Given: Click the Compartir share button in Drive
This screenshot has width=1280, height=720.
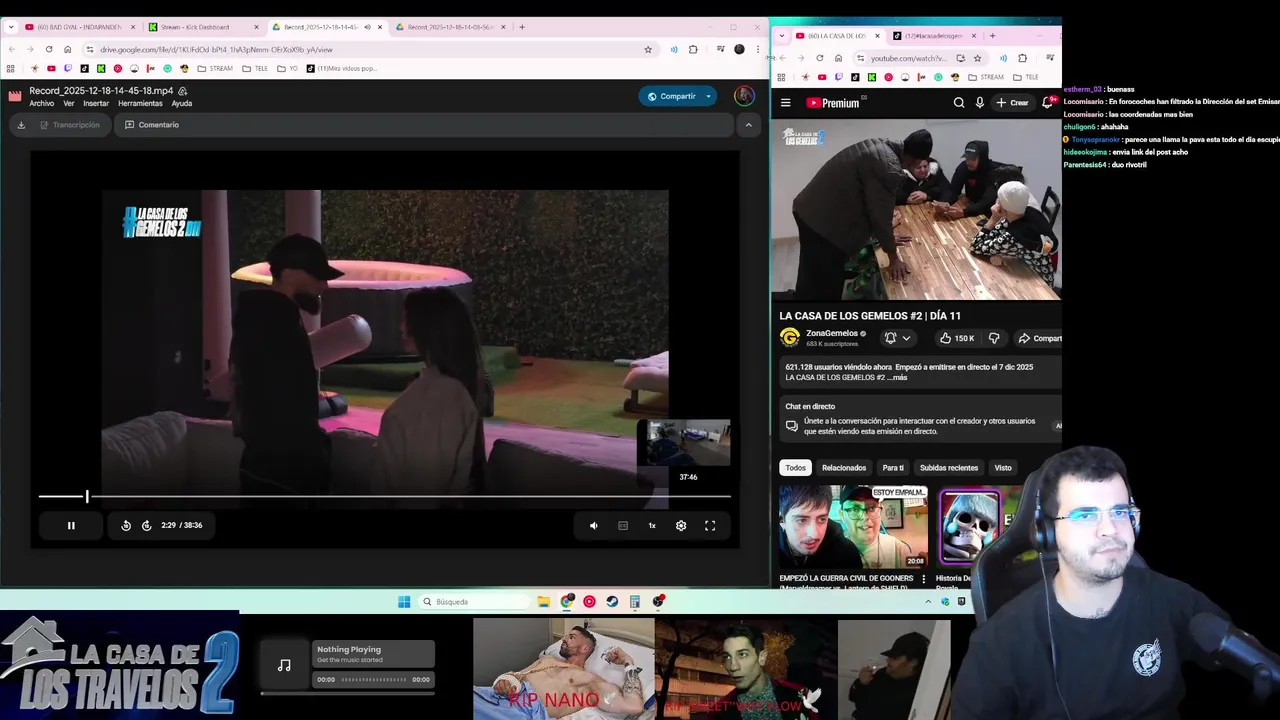Looking at the screenshot, I should click(670, 96).
